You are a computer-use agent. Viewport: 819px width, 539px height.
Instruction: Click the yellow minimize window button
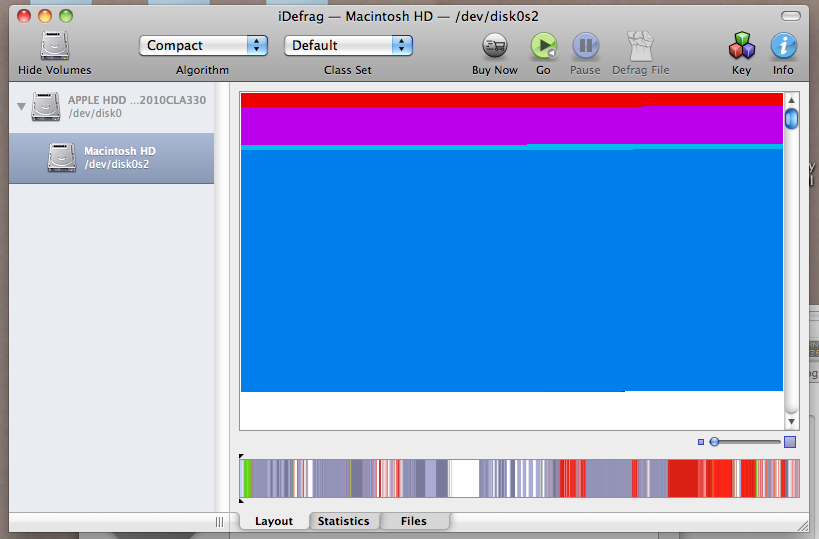[x=45, y=16]
